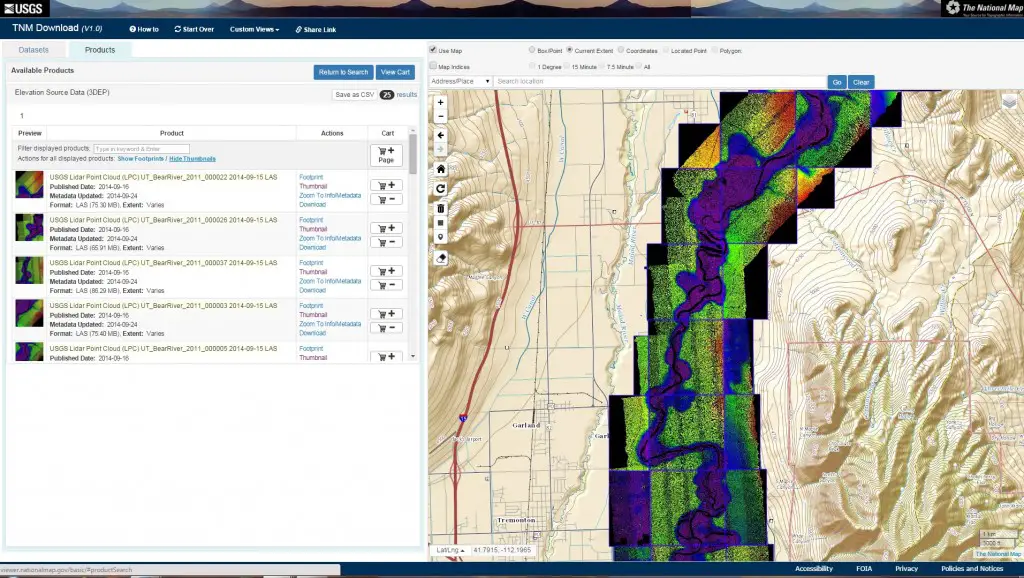Remove UT_BearRiver_2011_000037 from cart

pos(386,285)
